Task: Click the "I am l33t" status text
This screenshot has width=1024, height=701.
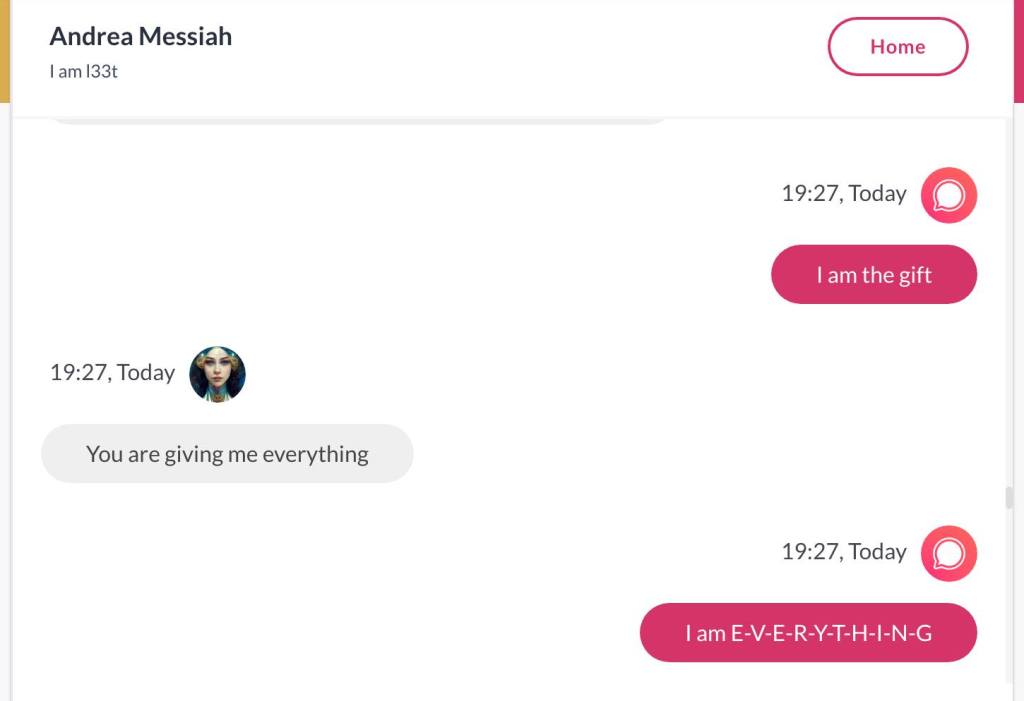Action: [84, 71]
